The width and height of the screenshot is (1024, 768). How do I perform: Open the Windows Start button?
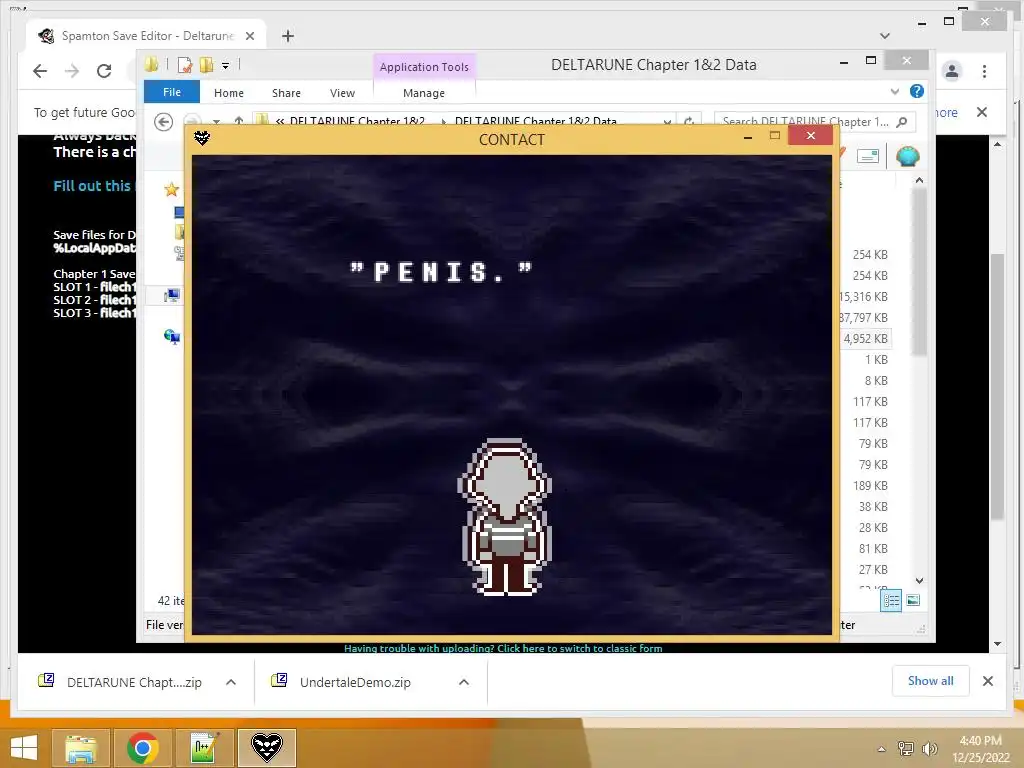click(24, 748)
